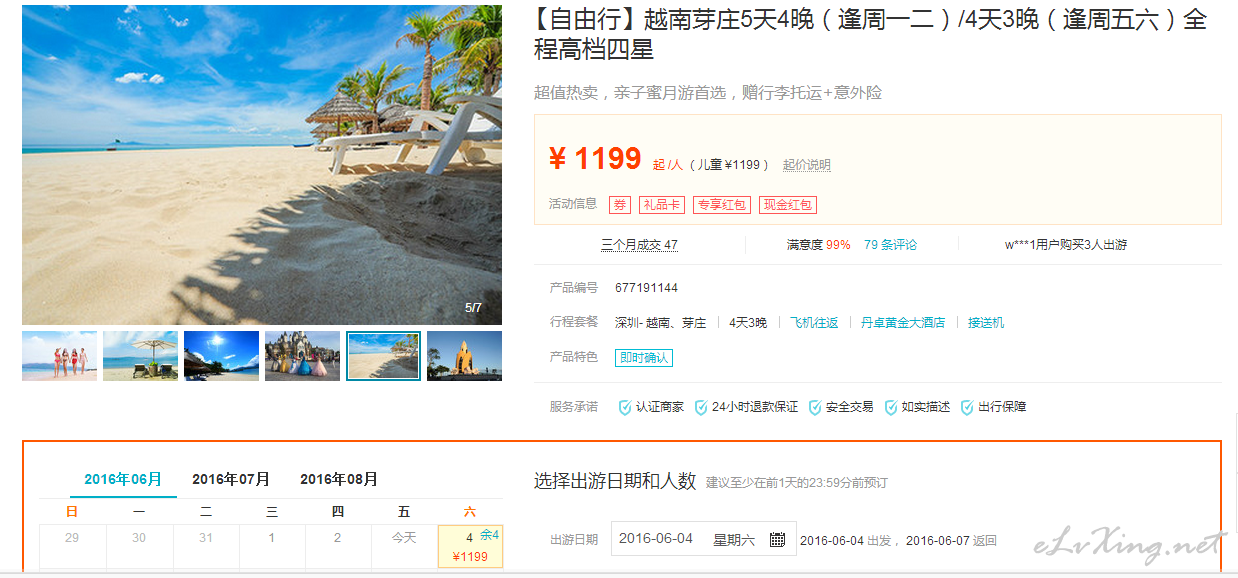Click the 丹卓黄金大酒店 hotel link

click(x=903, y=322)
